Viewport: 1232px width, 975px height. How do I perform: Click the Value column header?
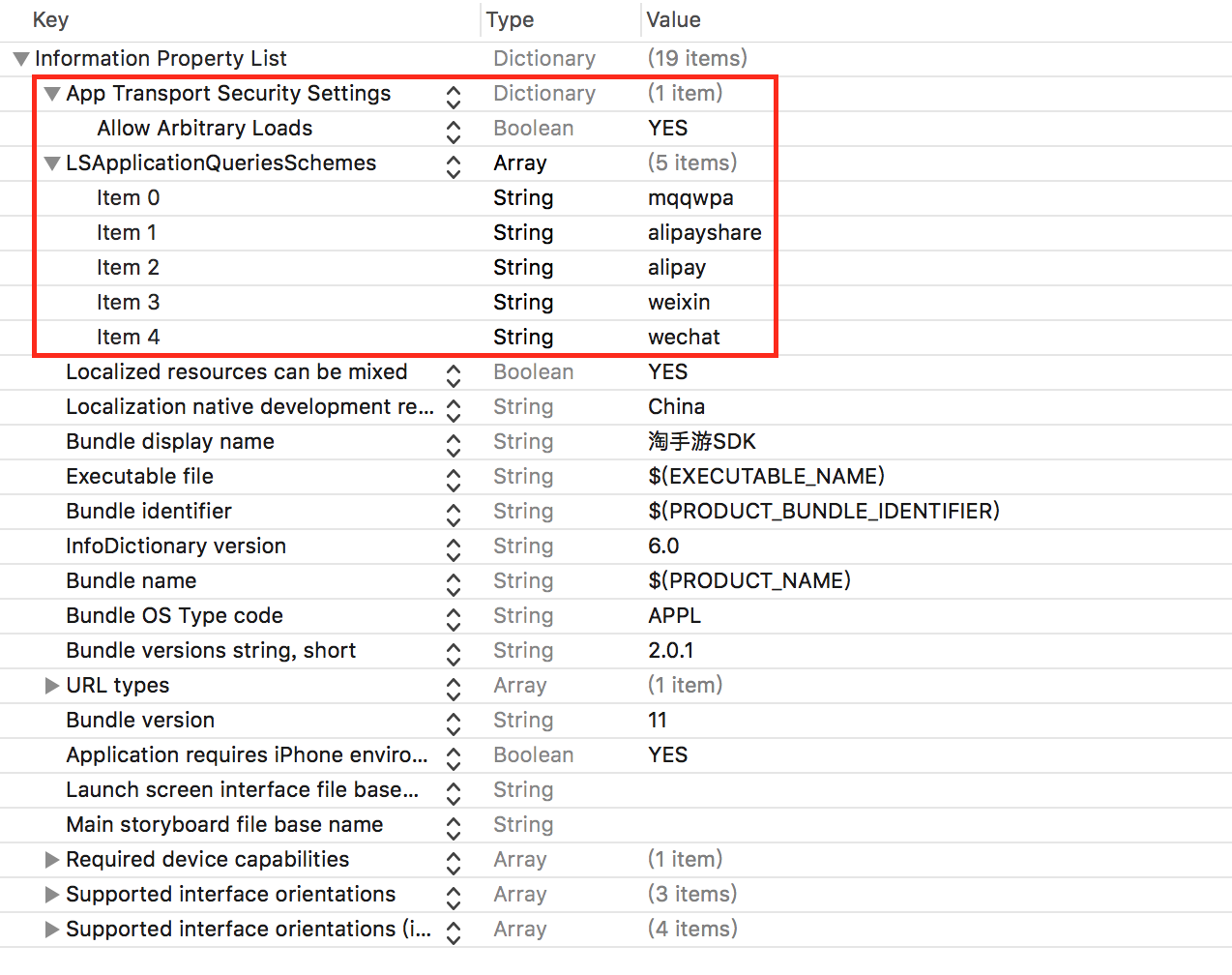coord(673,20)
